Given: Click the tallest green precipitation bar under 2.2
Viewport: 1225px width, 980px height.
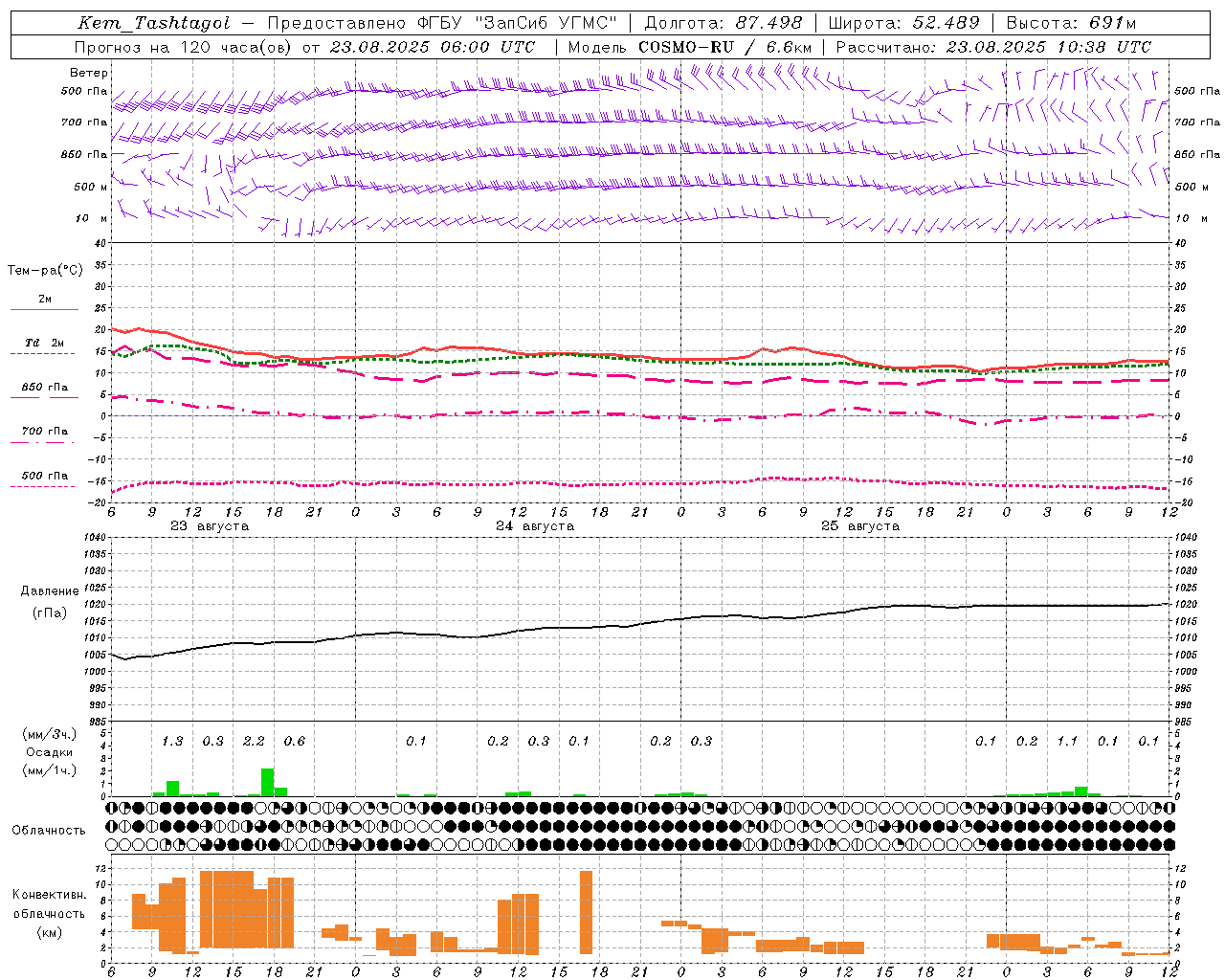Looking at the screenshot, I should point(268,782).
